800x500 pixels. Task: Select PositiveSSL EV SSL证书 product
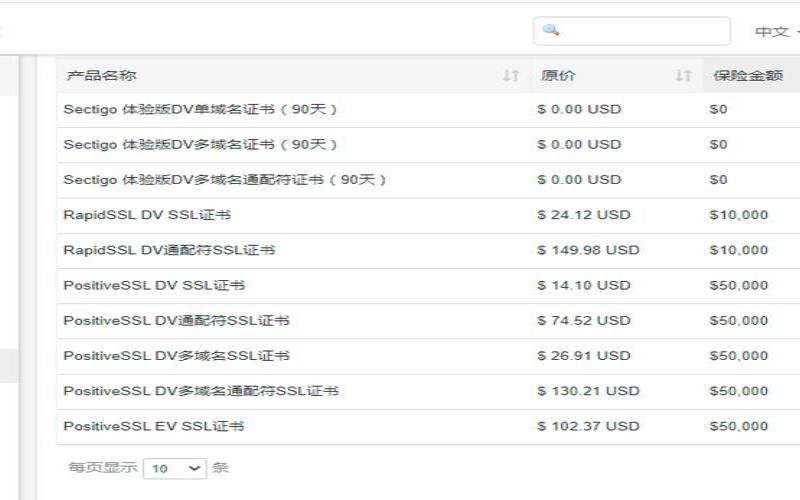pyautogui.click(x=154, y=426)
